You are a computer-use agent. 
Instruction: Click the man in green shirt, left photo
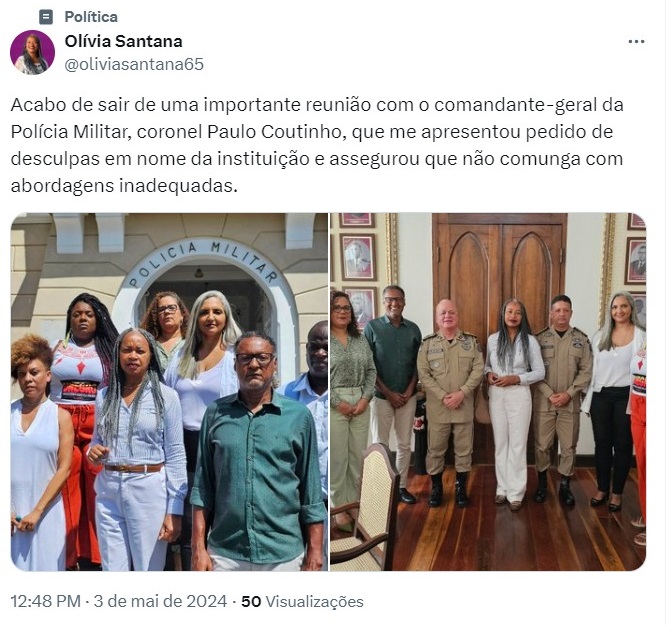pyautogui.click(x=257, y=451)
